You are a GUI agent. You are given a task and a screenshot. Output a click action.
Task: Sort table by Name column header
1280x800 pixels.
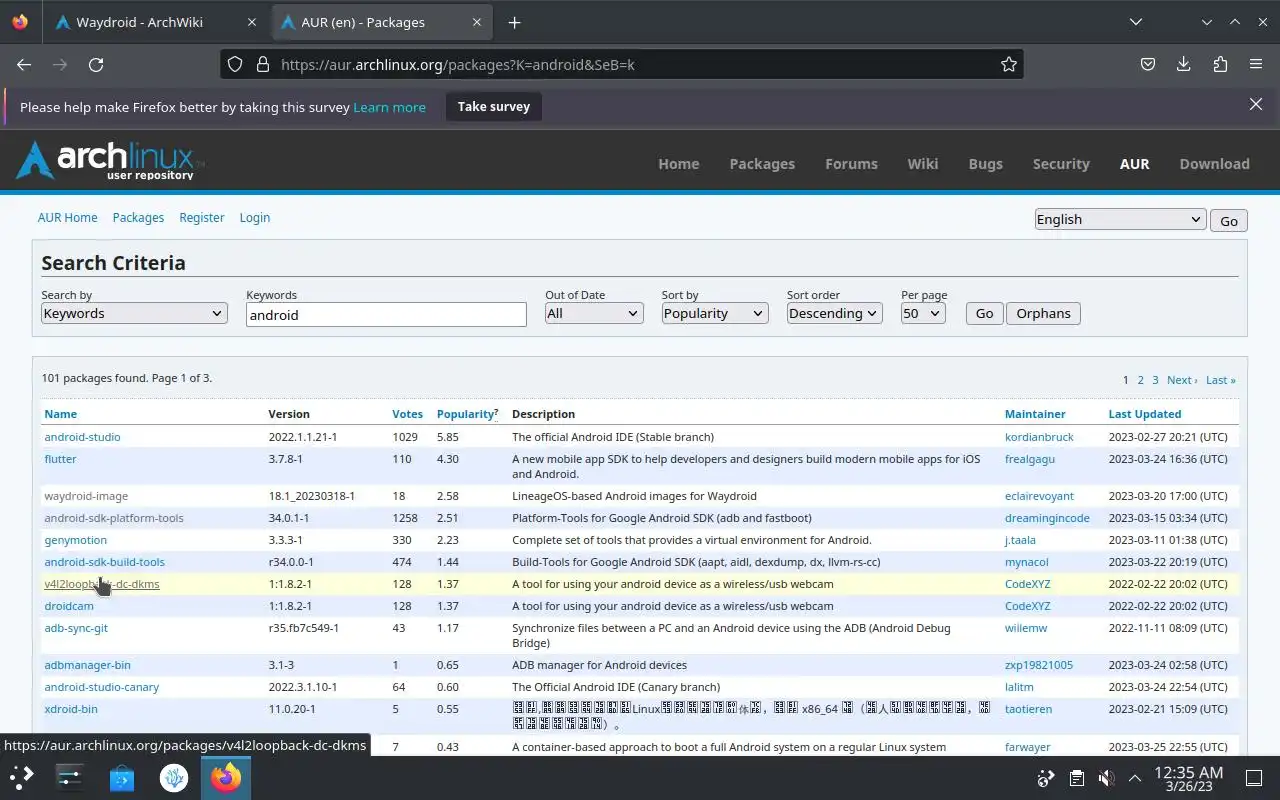click(61, 414)
